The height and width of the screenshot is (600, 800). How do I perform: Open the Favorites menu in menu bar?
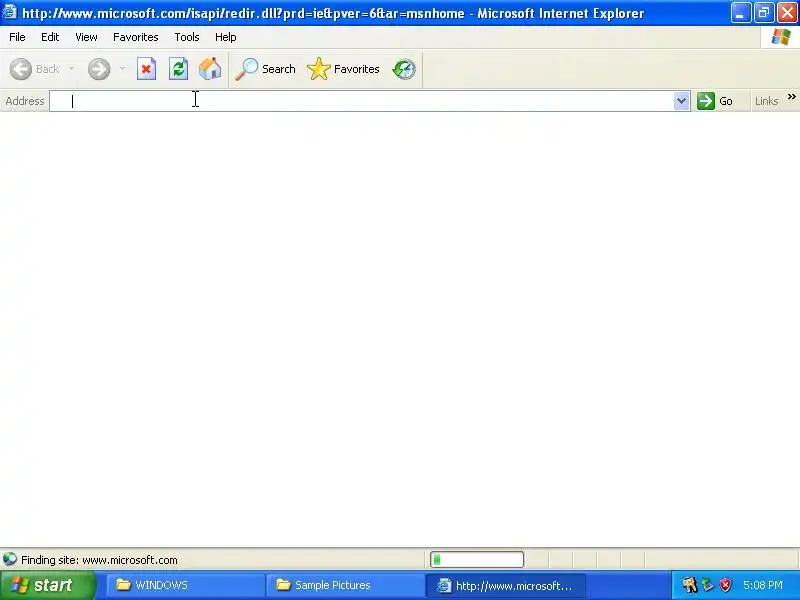(136, 37)
